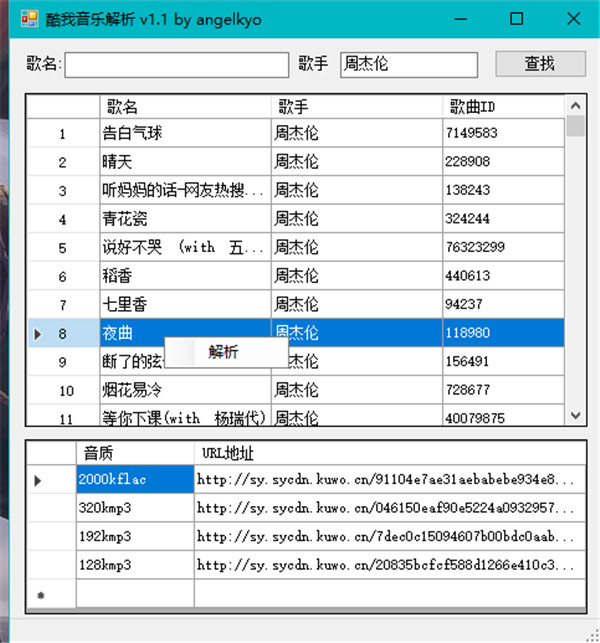Image resolution: width=600 pixels, height=643 pixels.
Task: Click song ID 138243
Action: pos(504,190)
